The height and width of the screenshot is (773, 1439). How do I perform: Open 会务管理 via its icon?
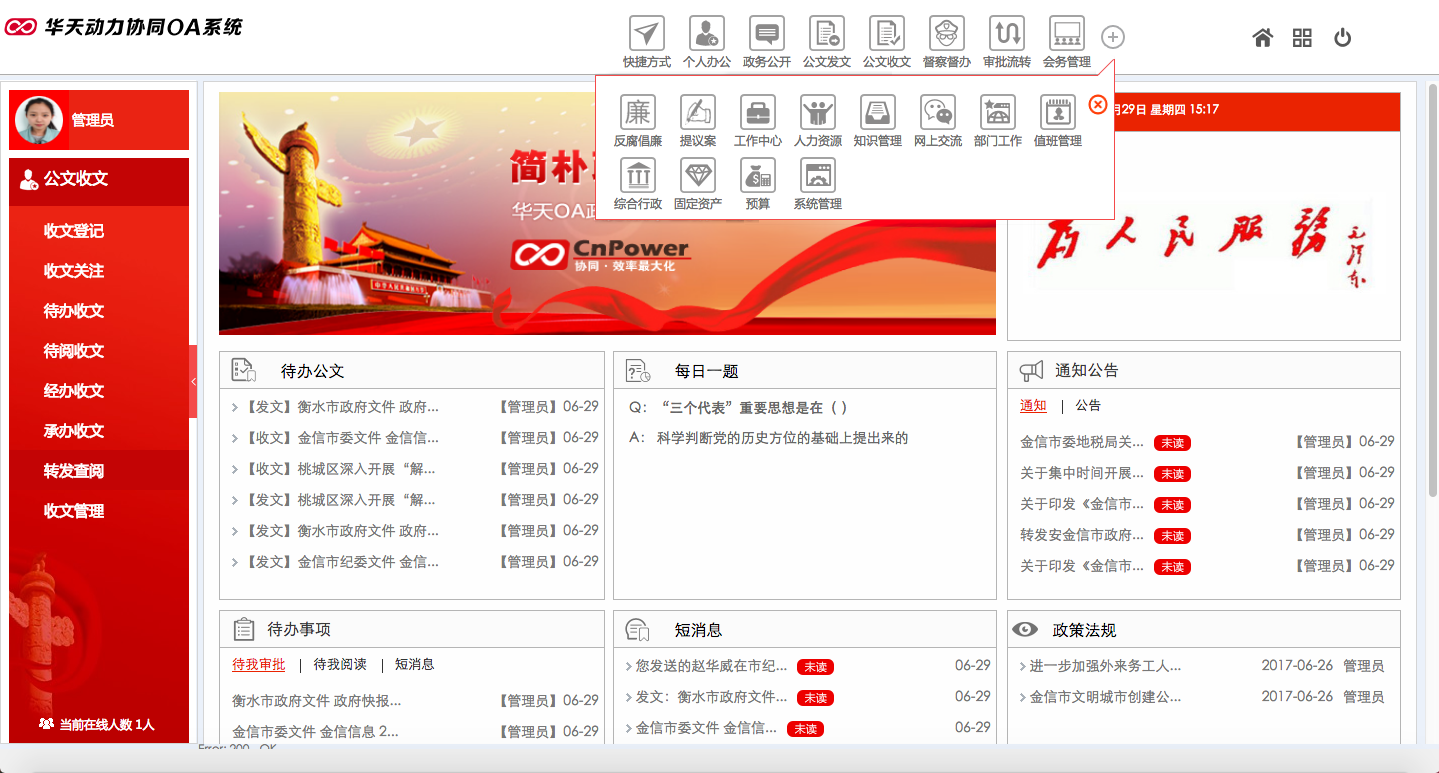click(x=1066, y=36)
